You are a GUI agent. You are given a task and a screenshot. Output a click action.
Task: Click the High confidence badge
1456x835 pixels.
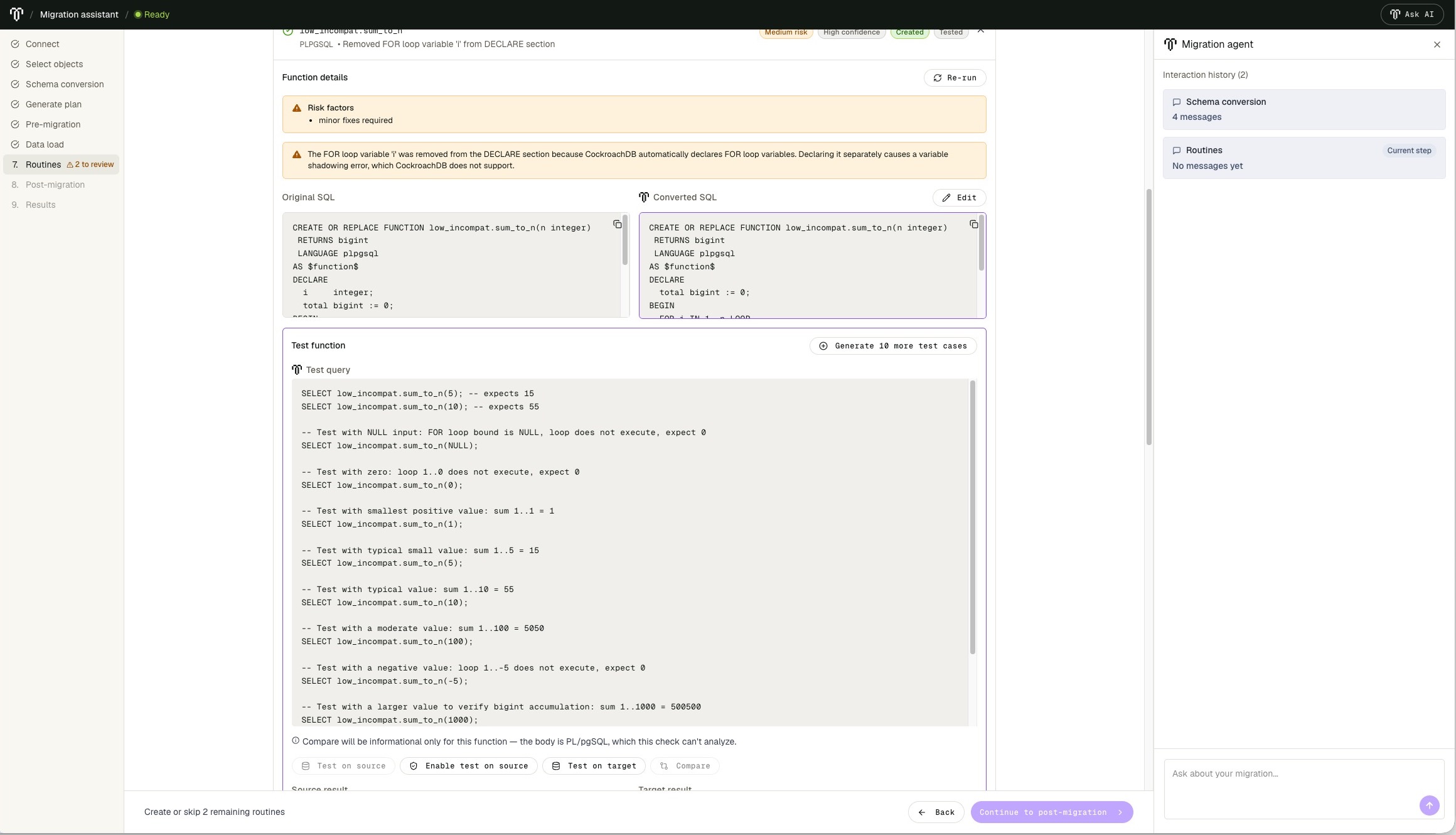(x=852, y=32)
